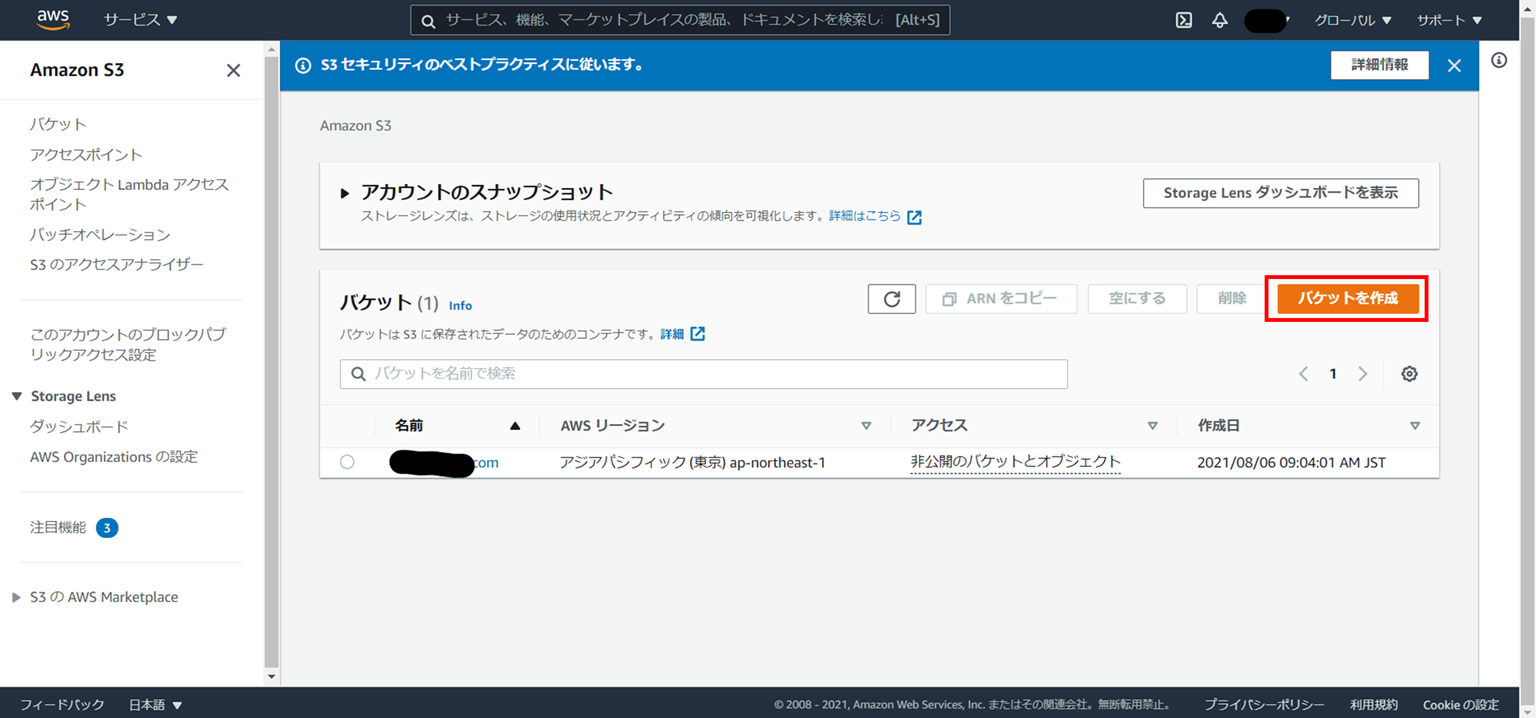Click the 2021/08/06 09:04:01 AM JST cell
Screen dimensions: 1536x718
[x=1291, y=462]
